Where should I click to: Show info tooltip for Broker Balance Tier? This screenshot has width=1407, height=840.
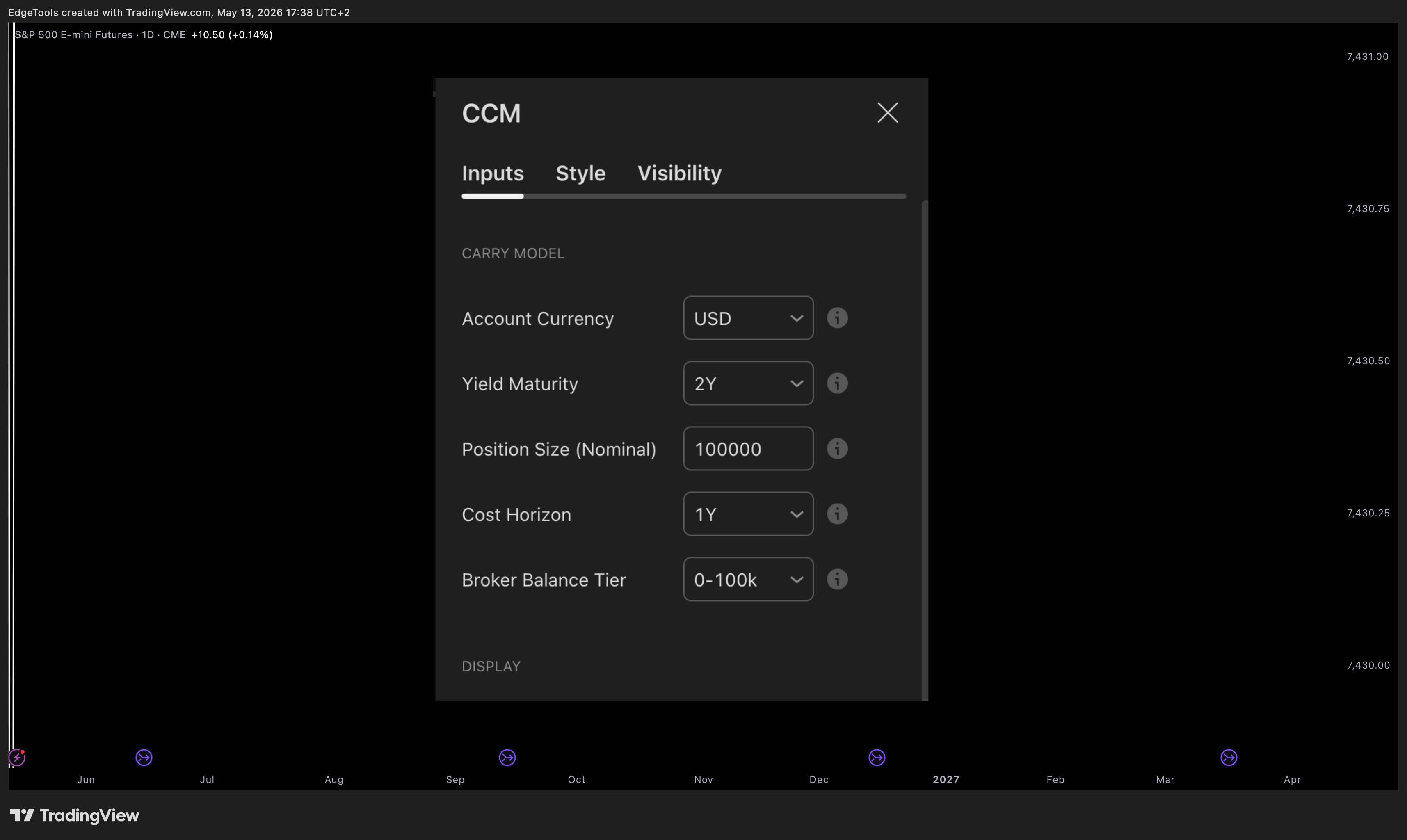coord(837,579)
